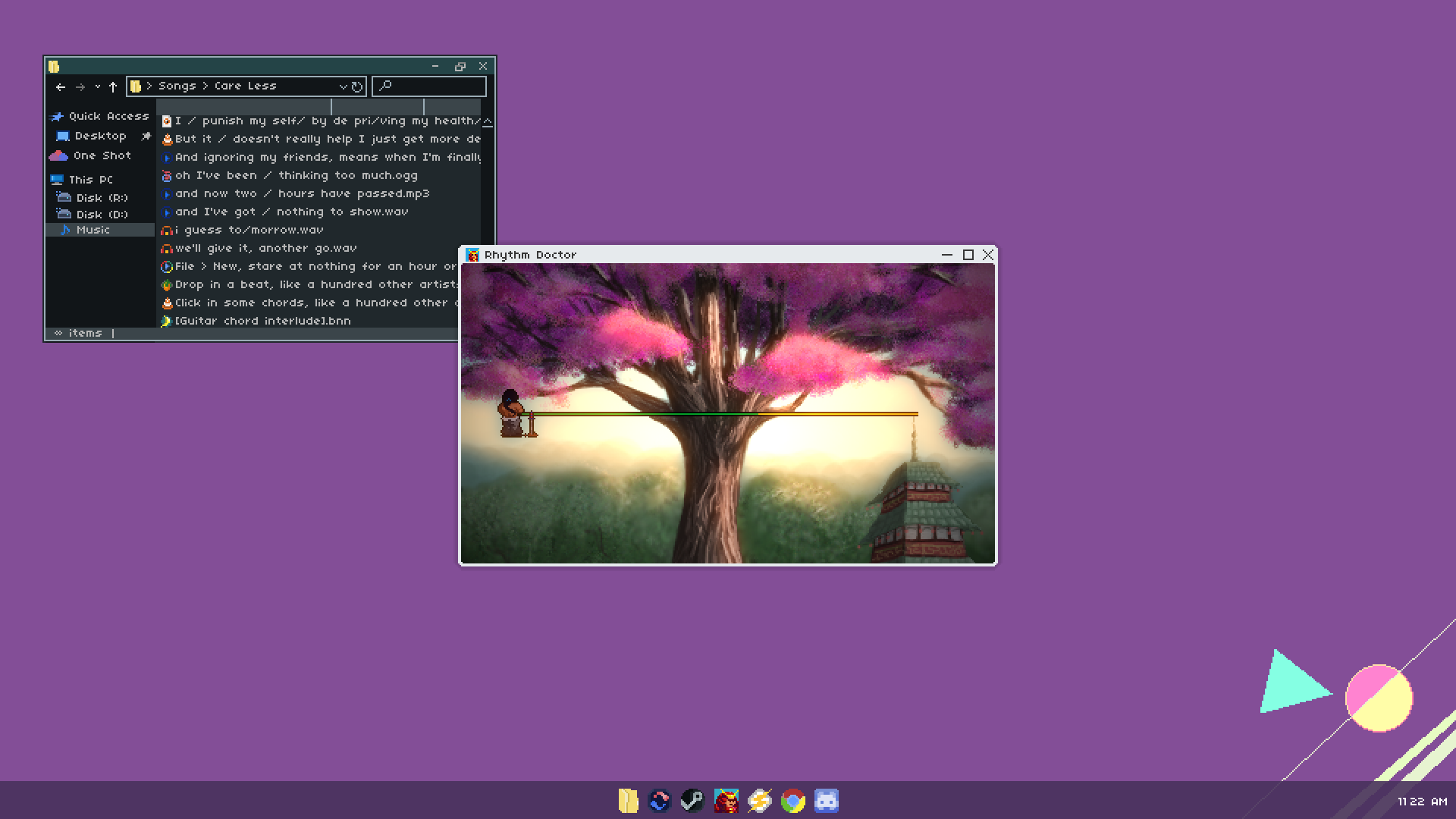Select the Music folder in sidebar

coord(100,230)
